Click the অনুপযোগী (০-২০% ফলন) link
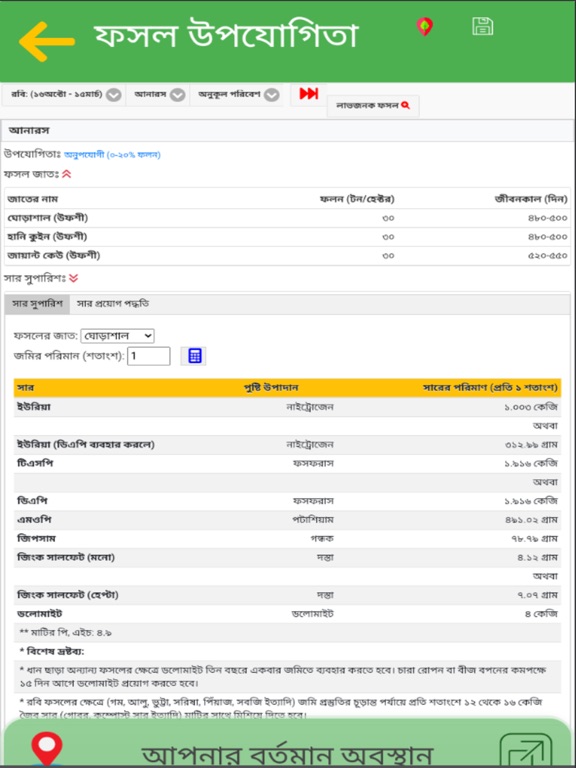 tap(112, 155)
